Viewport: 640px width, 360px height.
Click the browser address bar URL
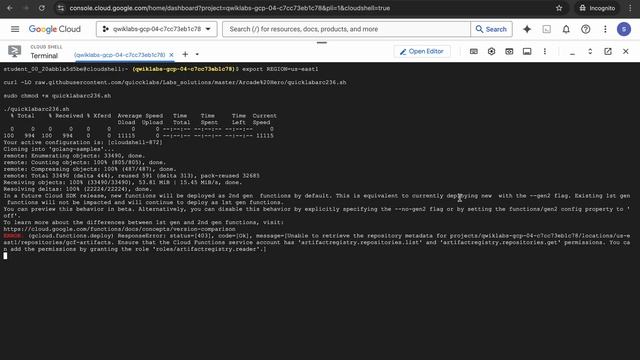coord(230,8)
